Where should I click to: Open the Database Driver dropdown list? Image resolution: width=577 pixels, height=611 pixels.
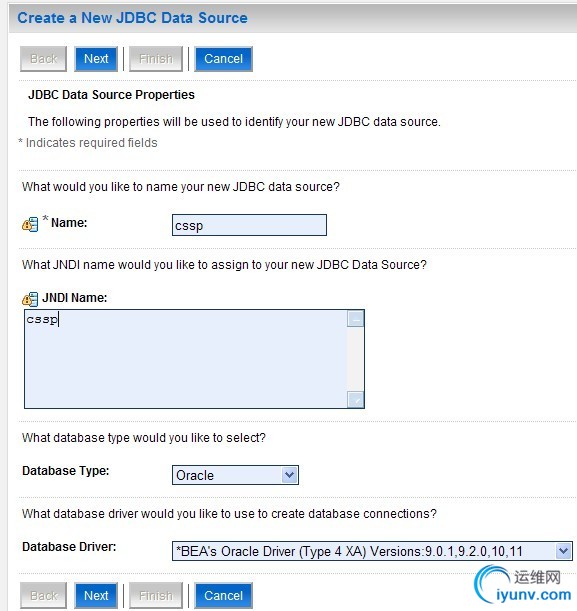tap(372, 551)
